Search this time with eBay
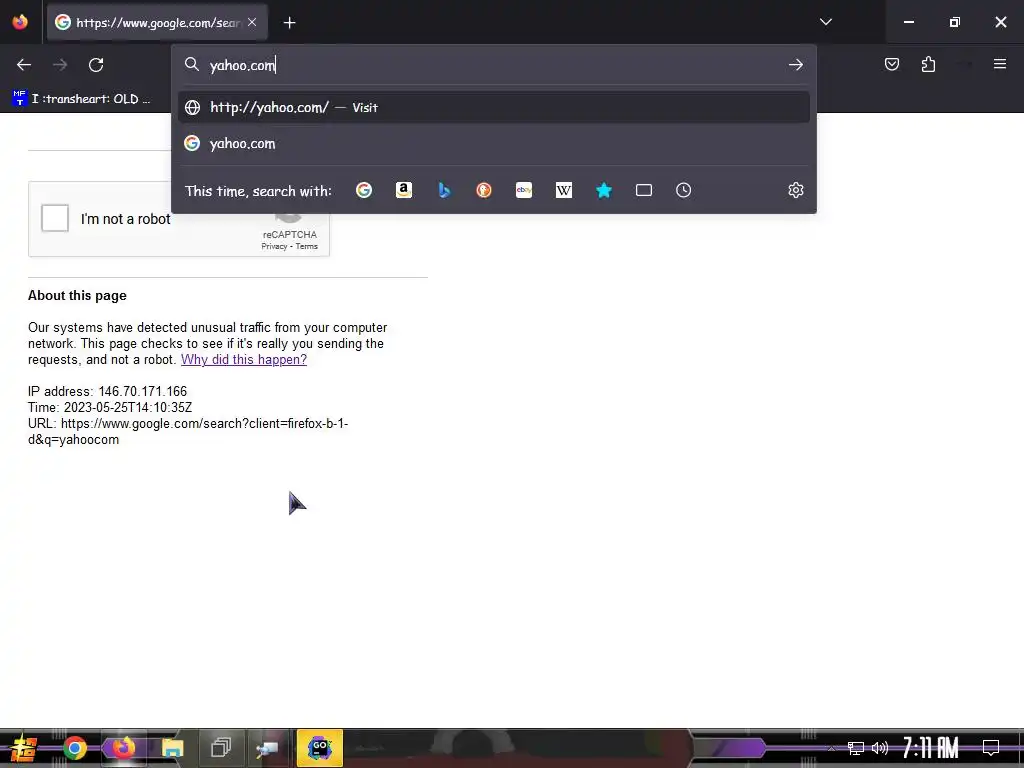The height and width of the screenshot is (768, 1024). tap(524, 190)
